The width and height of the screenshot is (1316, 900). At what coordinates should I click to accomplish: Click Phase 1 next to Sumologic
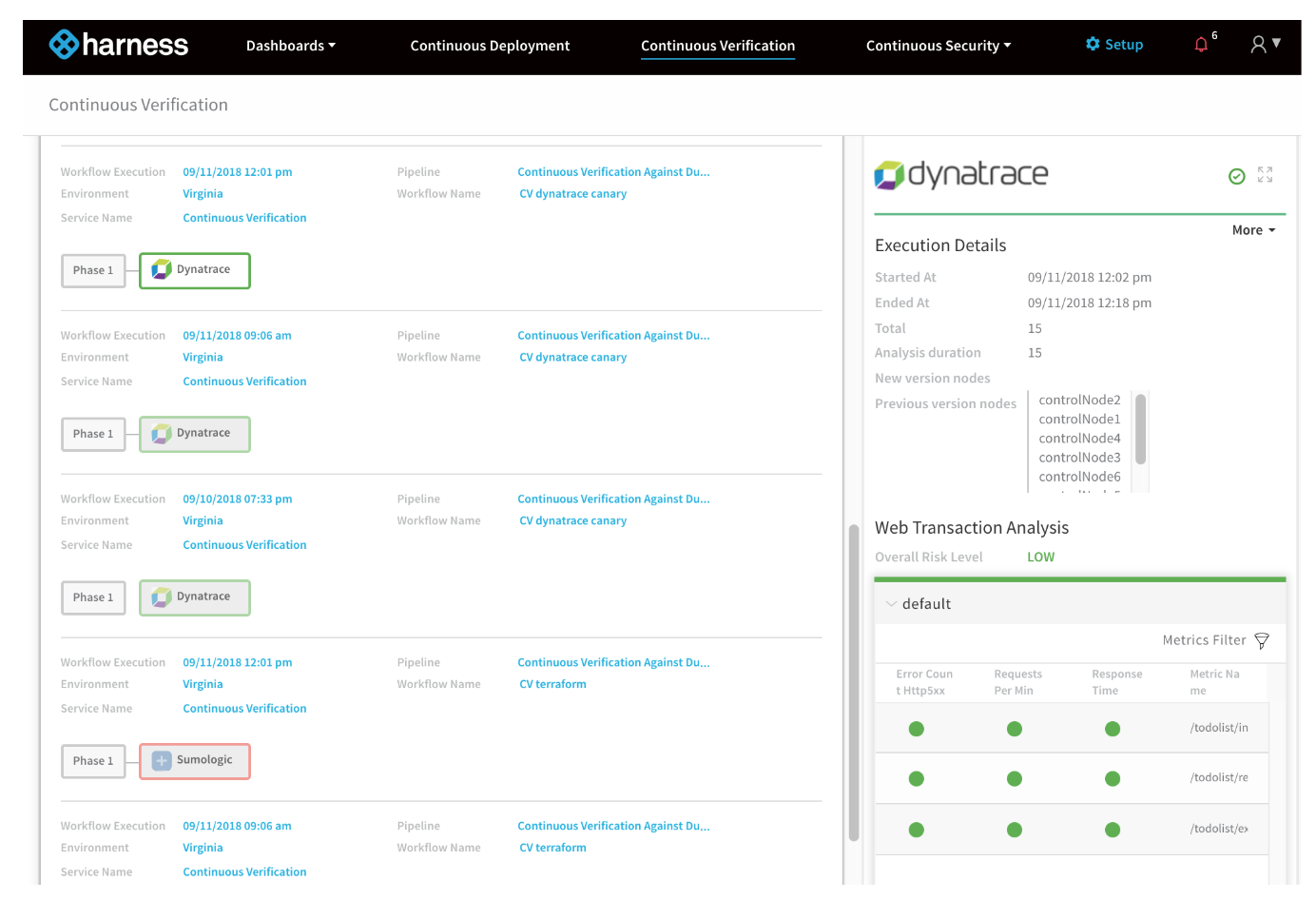93,761
